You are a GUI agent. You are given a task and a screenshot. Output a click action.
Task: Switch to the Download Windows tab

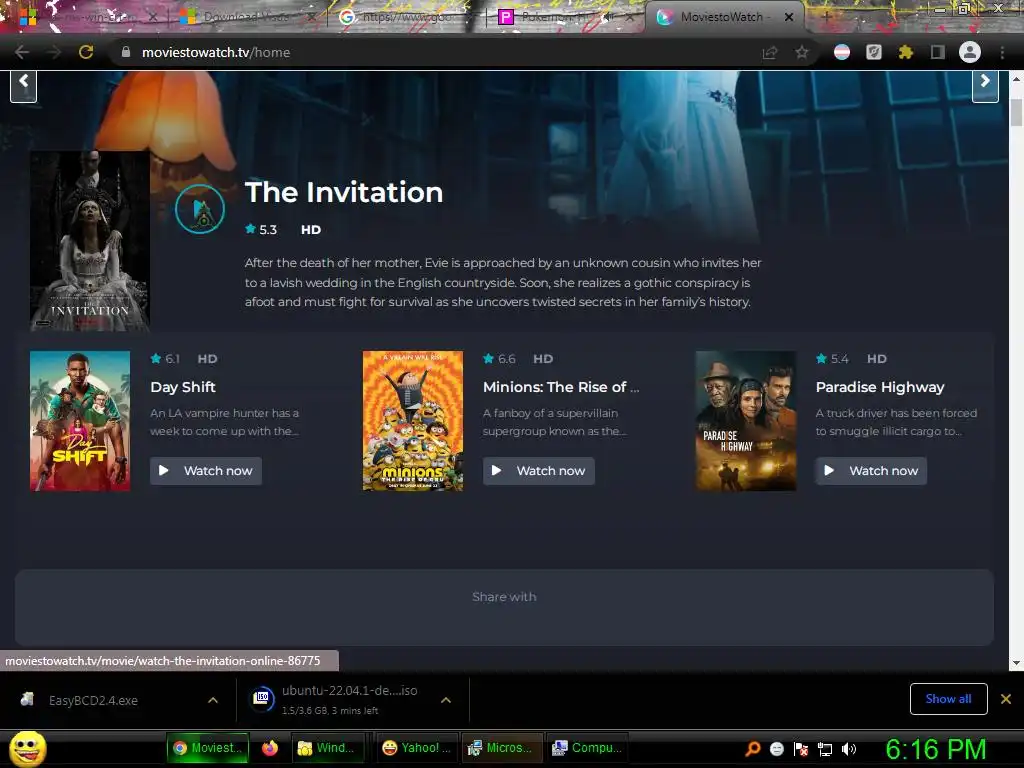246,17
